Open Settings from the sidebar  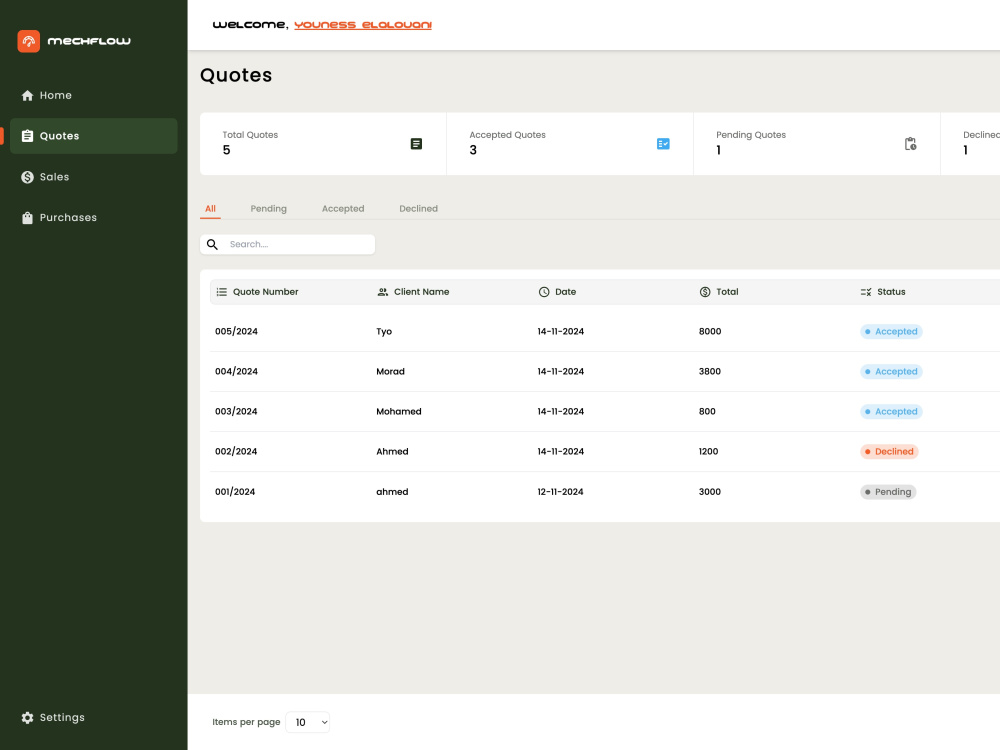coord(94,717)
